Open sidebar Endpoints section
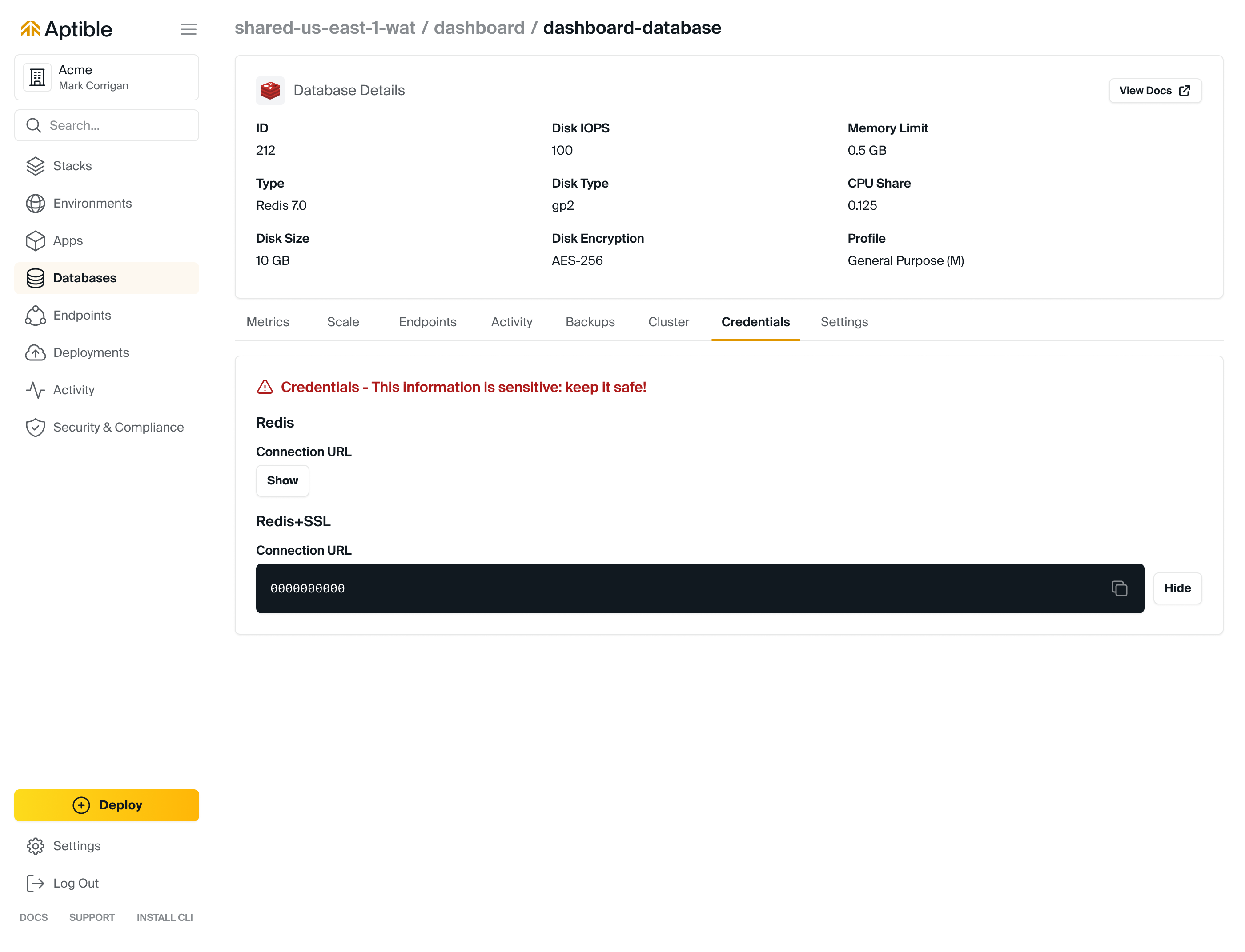1245x952 pixels. pyautogui.click(x=82, y=316)
